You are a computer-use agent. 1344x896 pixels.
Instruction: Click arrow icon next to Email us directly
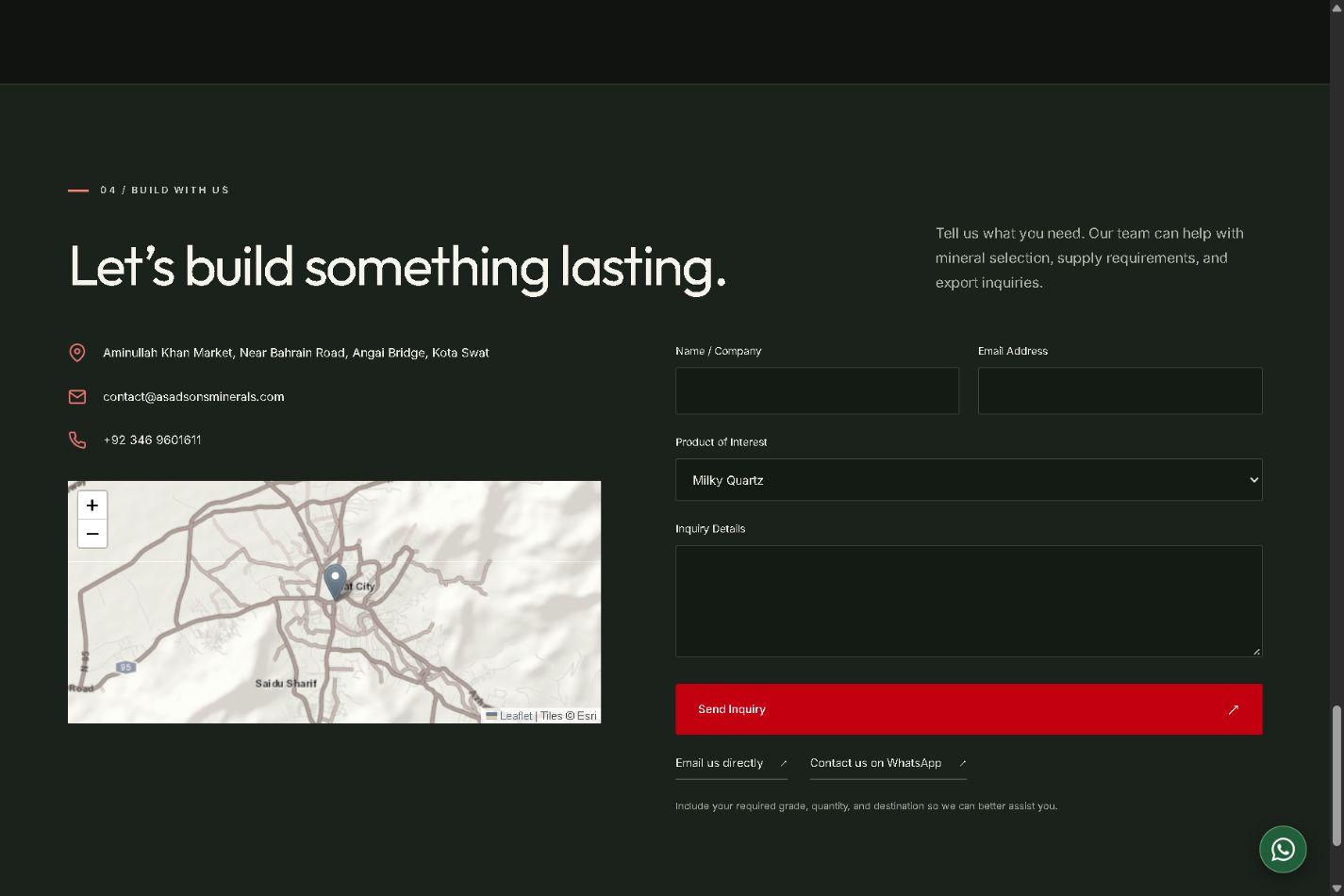coord(783,764)
